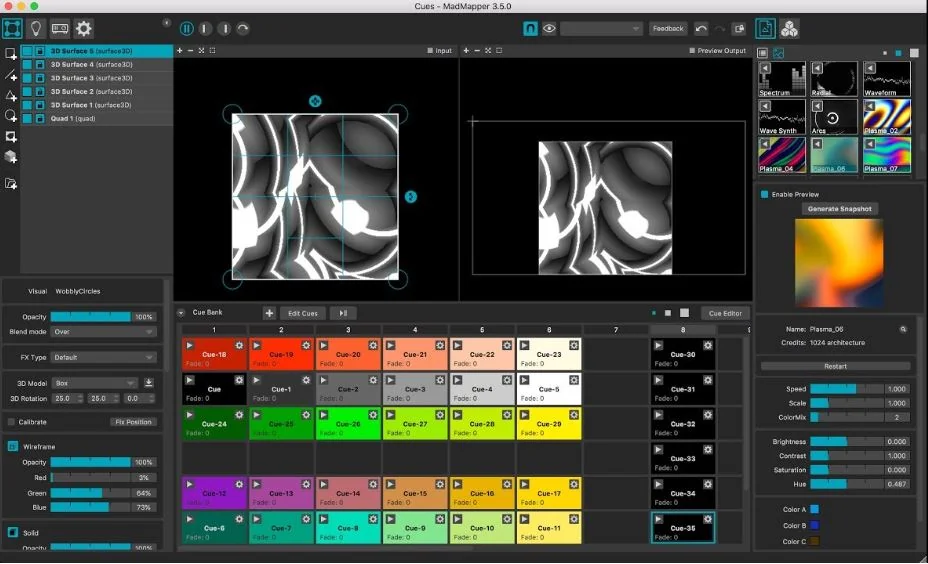Open the Color B swatch
This screenshot has width=928, height=564.
coord(814,525)
